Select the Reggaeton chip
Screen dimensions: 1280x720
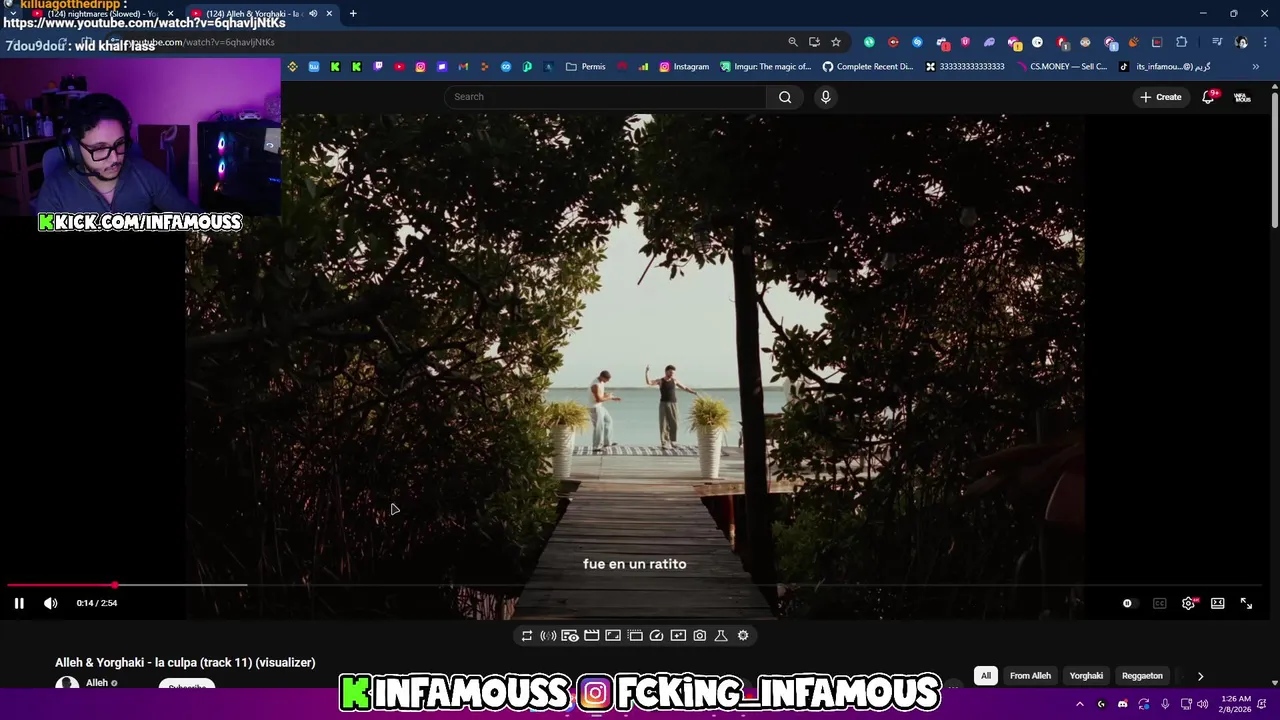tap(1142, 676)
